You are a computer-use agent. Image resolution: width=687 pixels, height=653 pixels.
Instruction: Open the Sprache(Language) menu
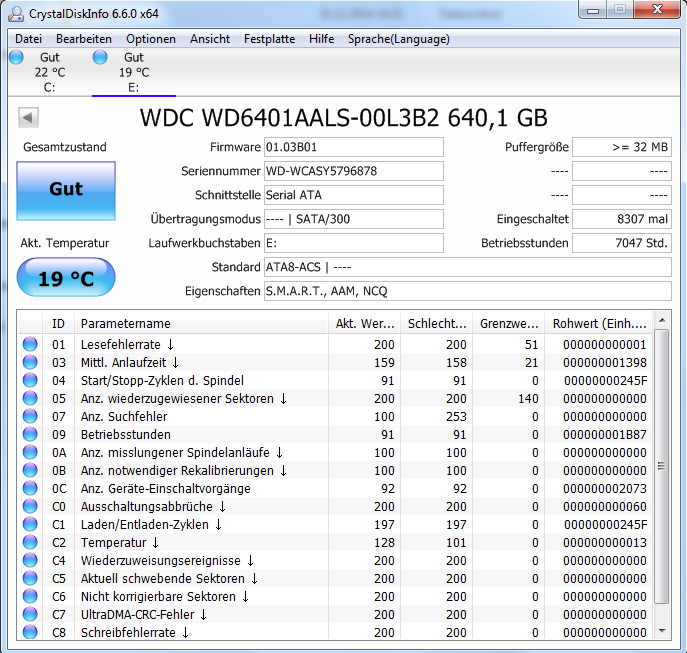click(399, 39)
